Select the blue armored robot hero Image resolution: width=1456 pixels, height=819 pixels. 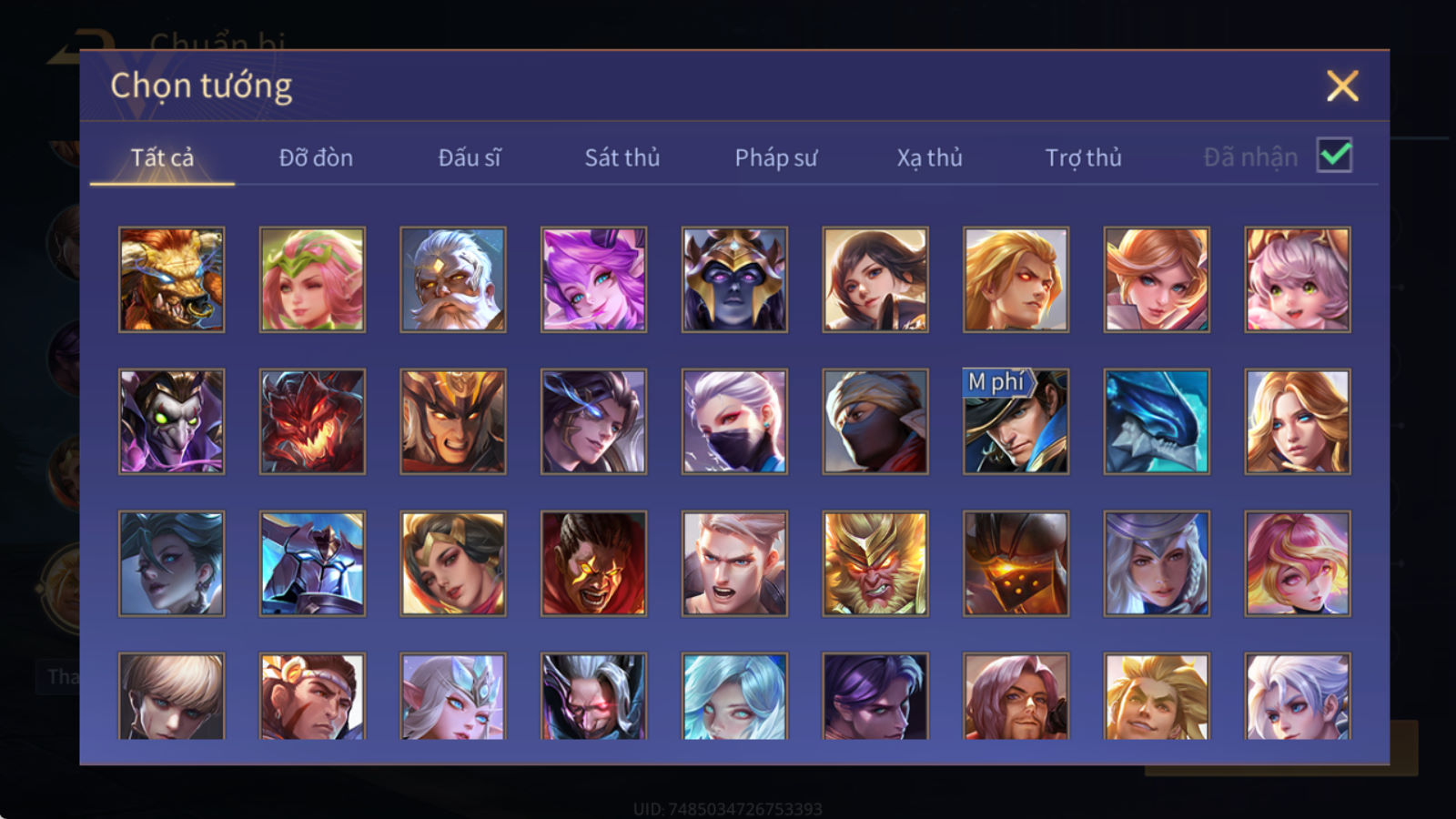click(312, 563)
